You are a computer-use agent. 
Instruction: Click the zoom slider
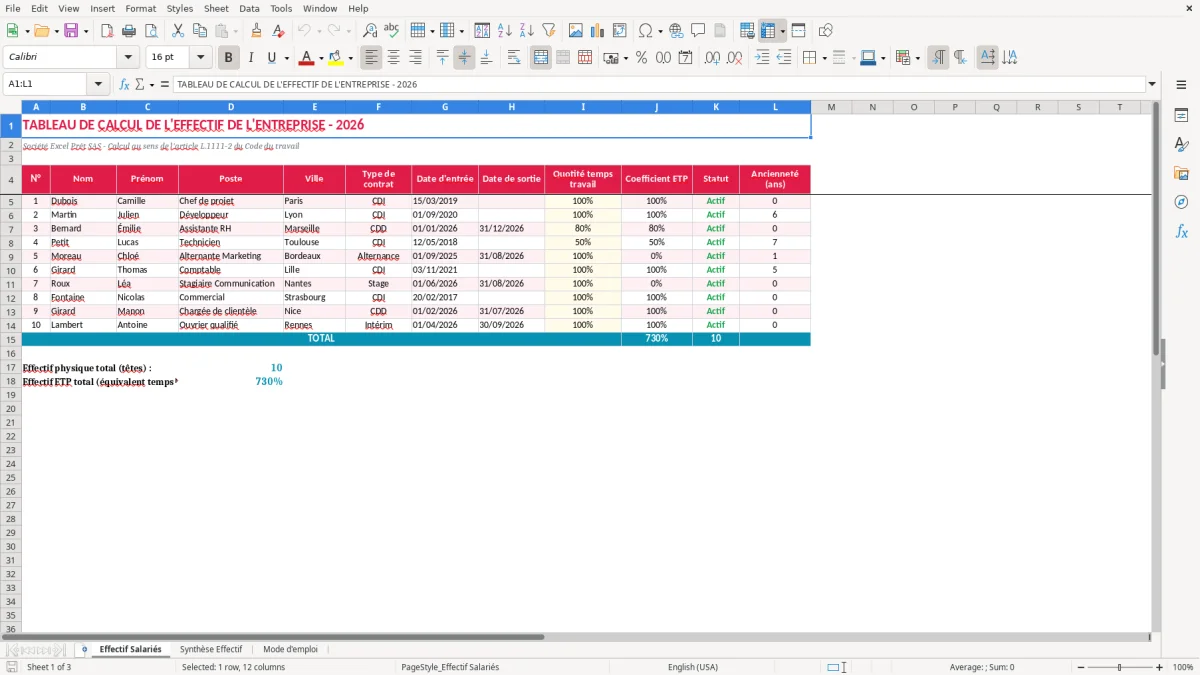point(1120,667)
